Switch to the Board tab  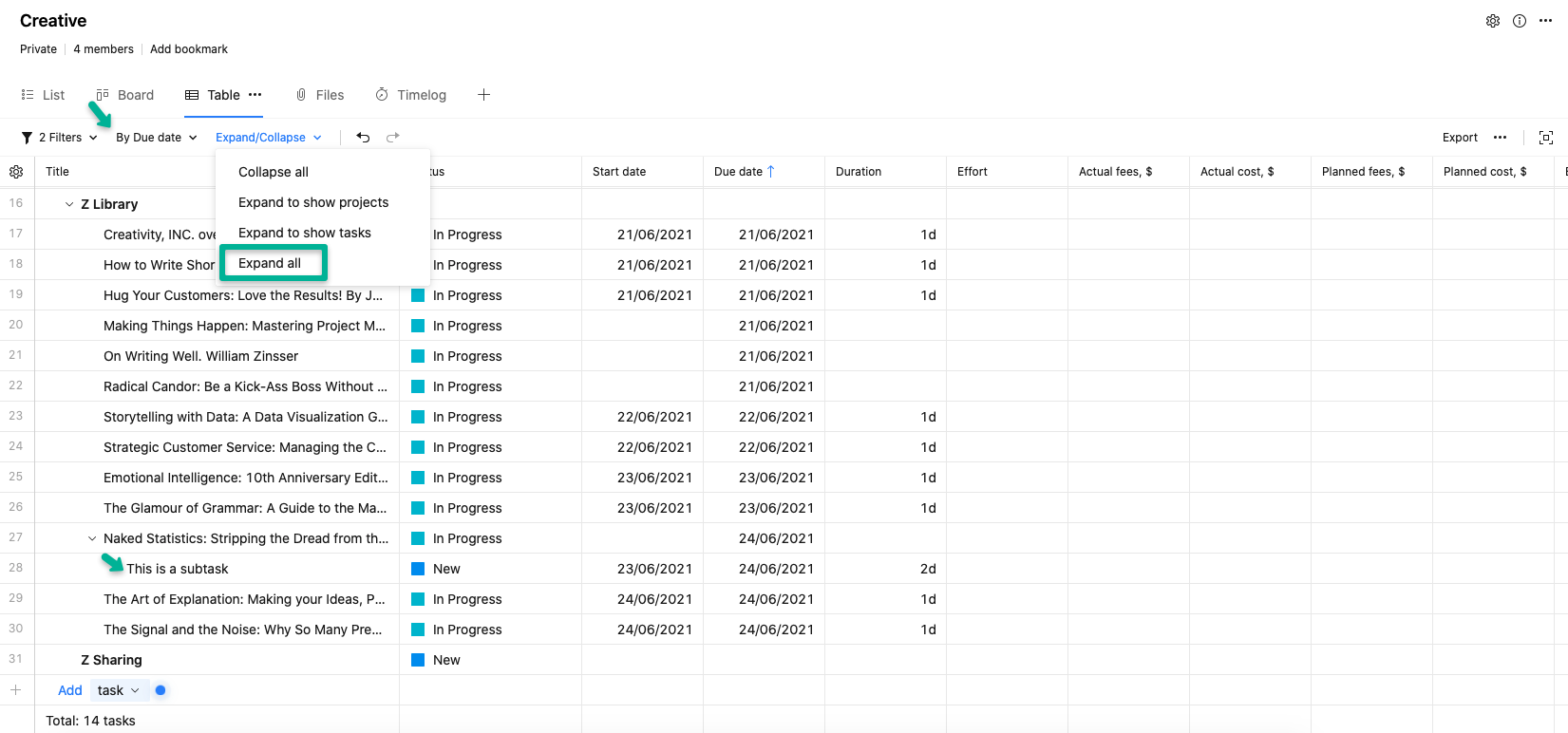125,95
